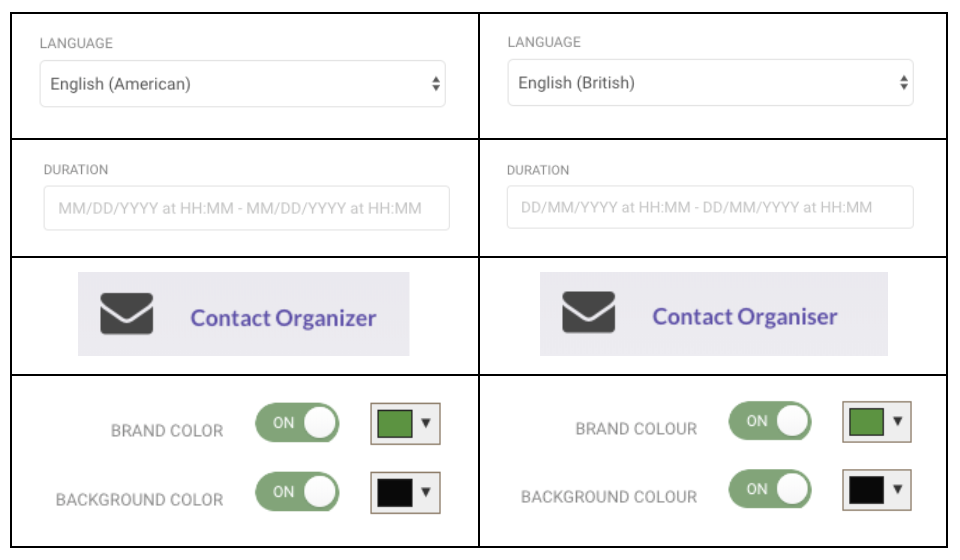
Task: Pick the black Background Color swatch
Action: 395,493
